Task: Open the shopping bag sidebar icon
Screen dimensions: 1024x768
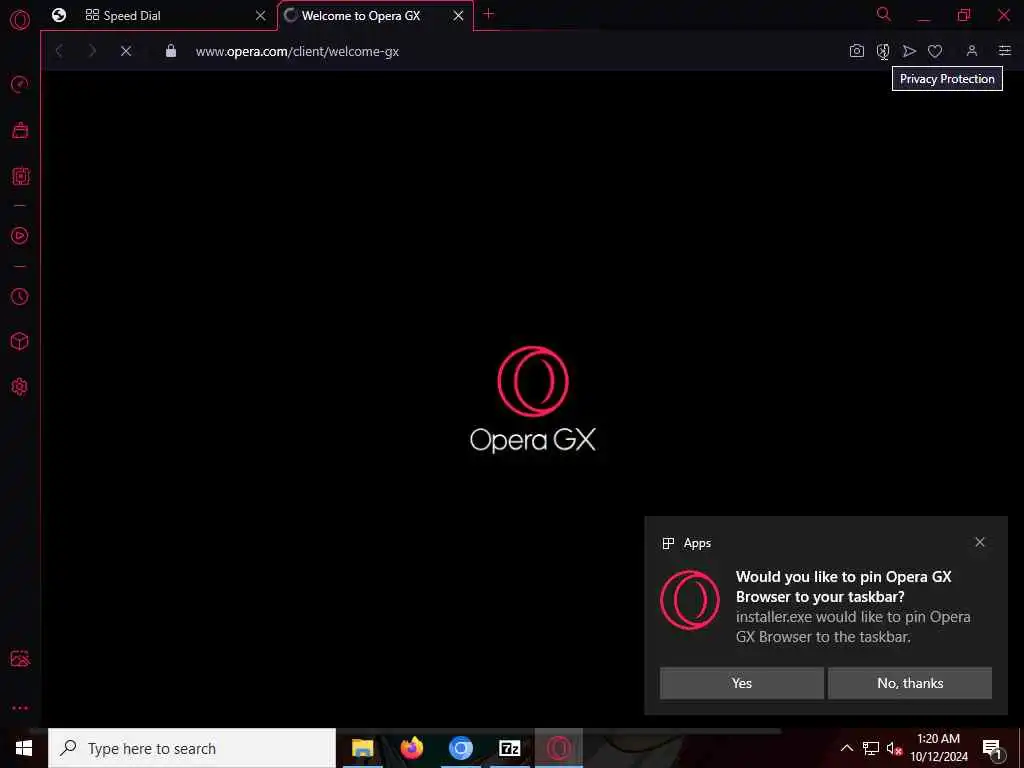Action: tap(20, 130)
